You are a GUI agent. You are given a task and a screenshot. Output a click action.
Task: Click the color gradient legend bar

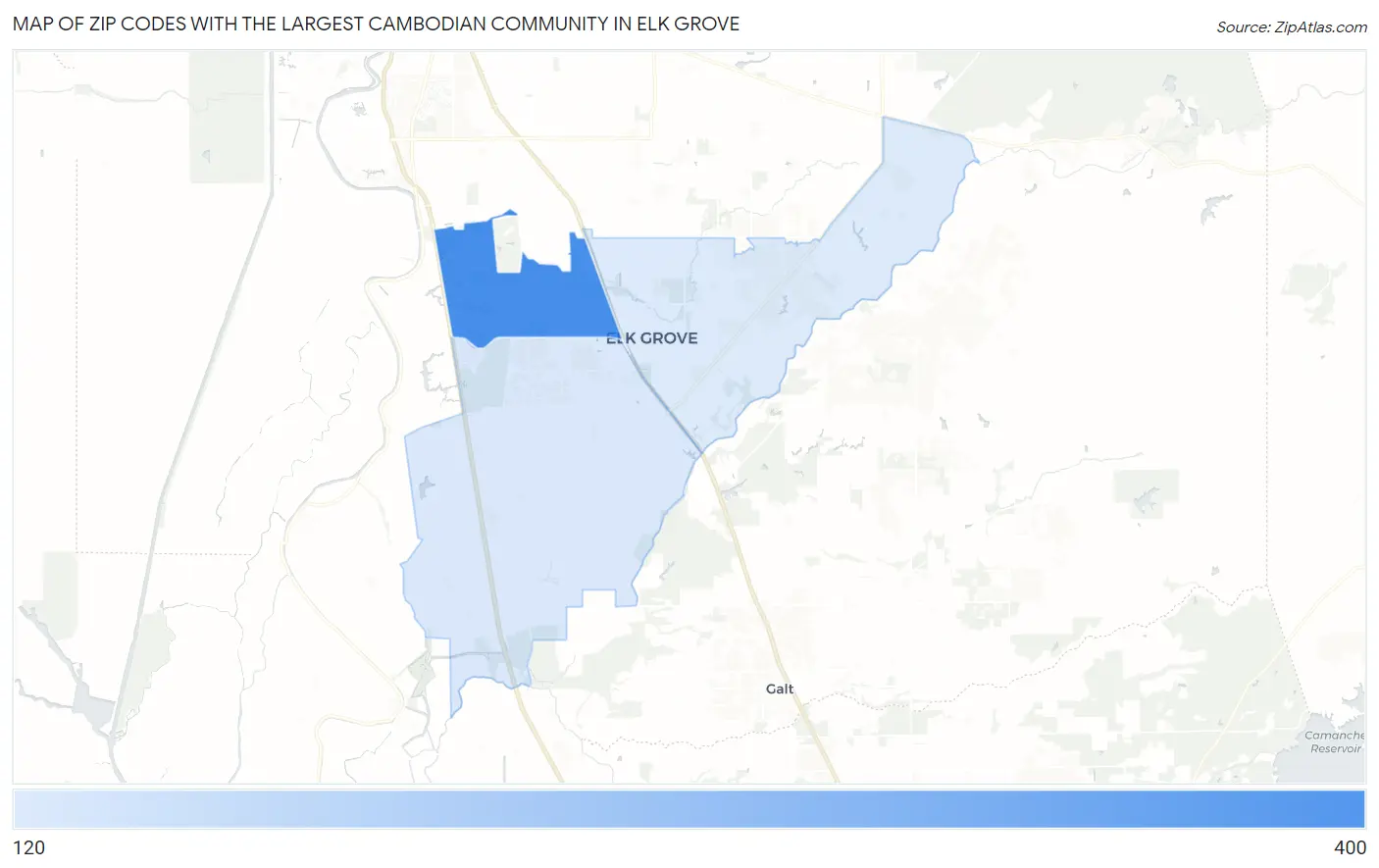(689, 809)
